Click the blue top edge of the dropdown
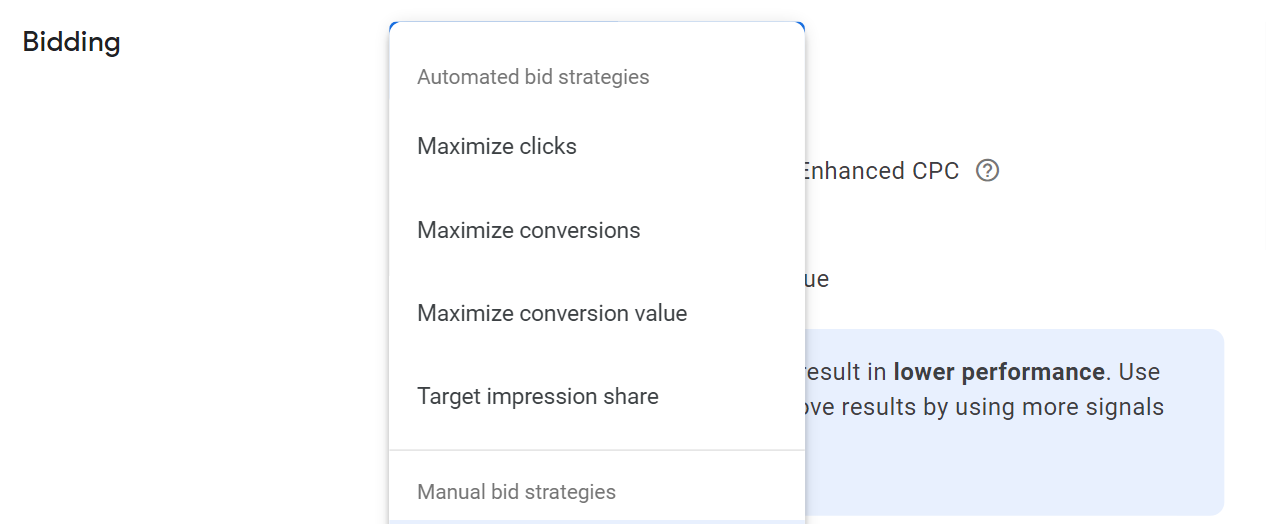The height and width of the screenshot is (524, 1266). [x=596, y=22]
